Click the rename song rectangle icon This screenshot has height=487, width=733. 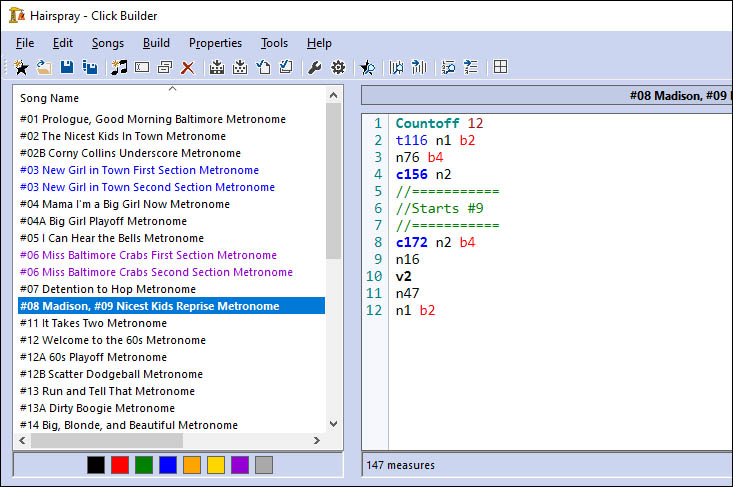tap(142, 67)
